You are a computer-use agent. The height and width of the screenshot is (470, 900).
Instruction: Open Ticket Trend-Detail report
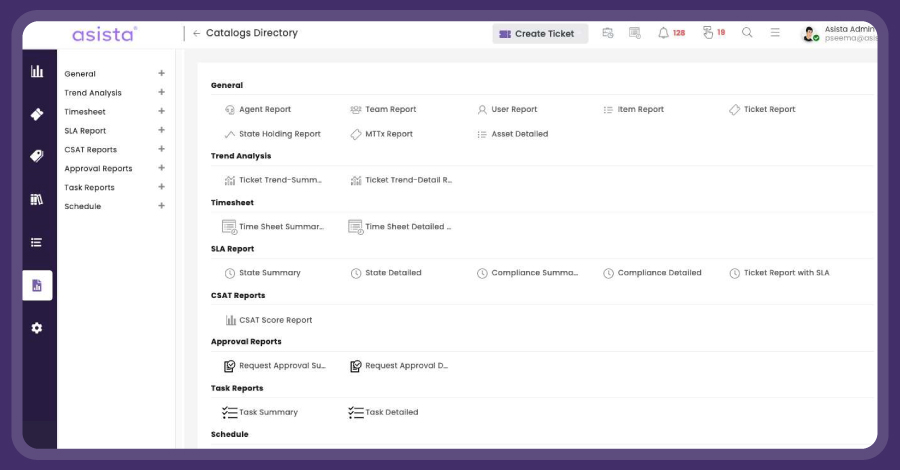pos(401,180)
